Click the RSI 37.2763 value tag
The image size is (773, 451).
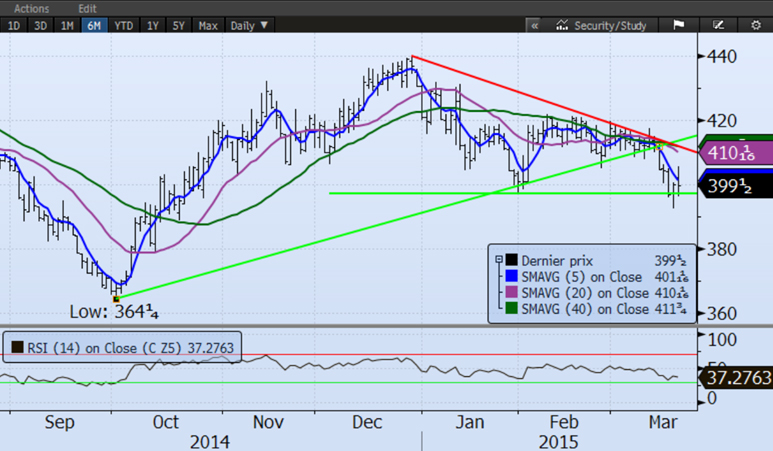click(x=741, y=380)
